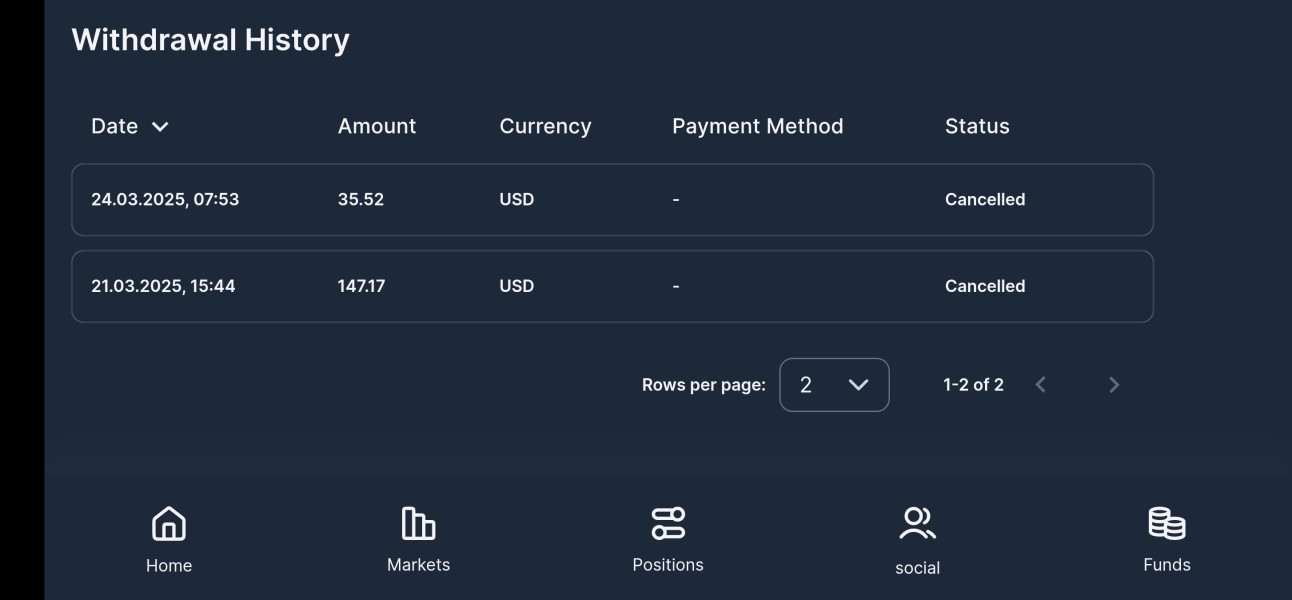Viewport: 1292px width, 600px height.
Task: Select the Positions sliders icon
Action: (668, 523)
